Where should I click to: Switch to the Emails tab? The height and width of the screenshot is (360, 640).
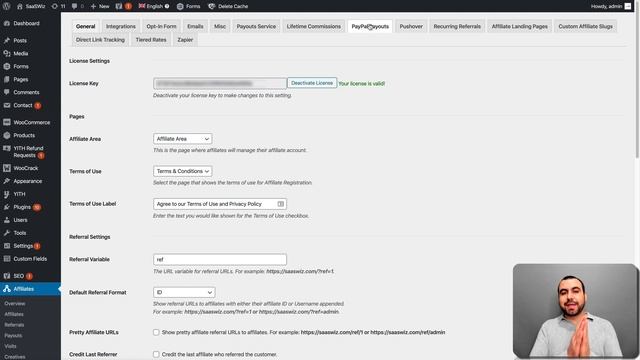click(x=195, y=26)
